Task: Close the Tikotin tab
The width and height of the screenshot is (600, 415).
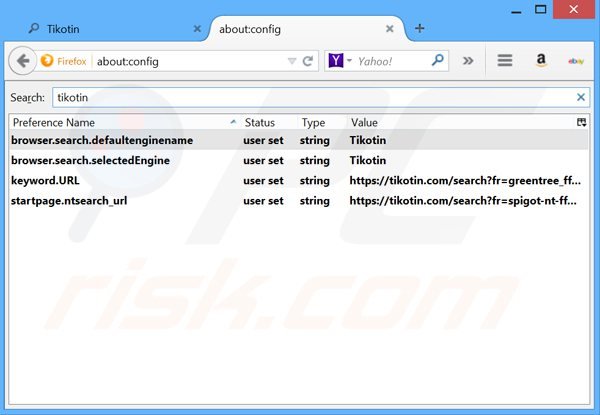Action: coord(197,29)
